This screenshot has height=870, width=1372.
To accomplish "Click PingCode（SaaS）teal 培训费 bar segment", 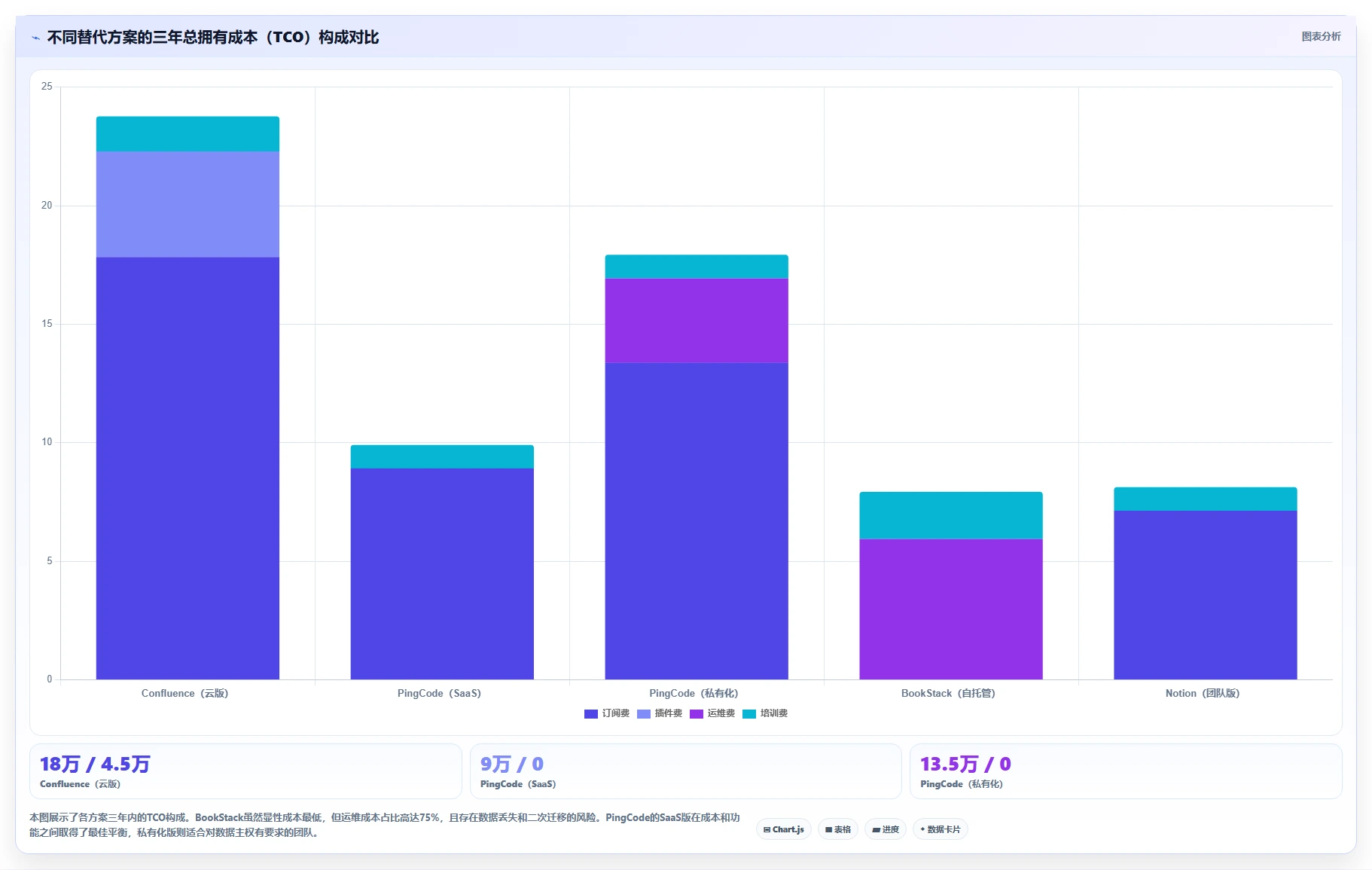I will pyautogui.click(x=442, y=456).
